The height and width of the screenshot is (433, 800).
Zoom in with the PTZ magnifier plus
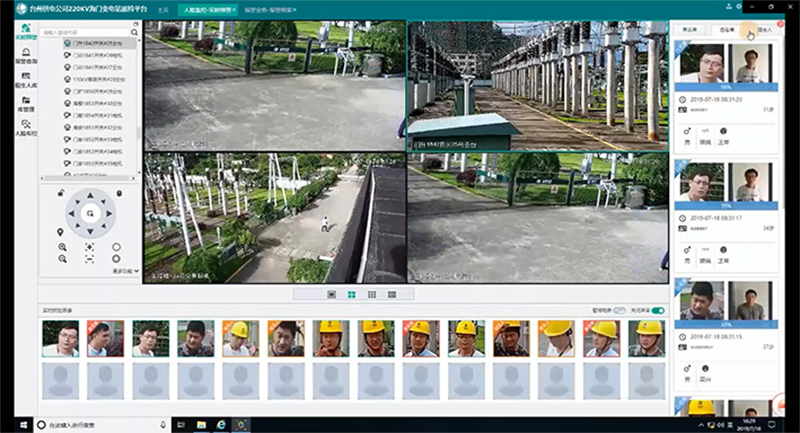(x=62, y=247)
